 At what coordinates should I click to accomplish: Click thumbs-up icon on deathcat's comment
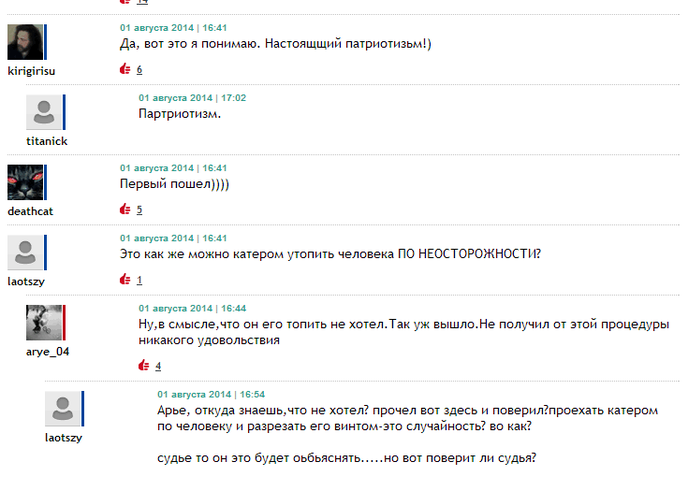coord(125,209)
